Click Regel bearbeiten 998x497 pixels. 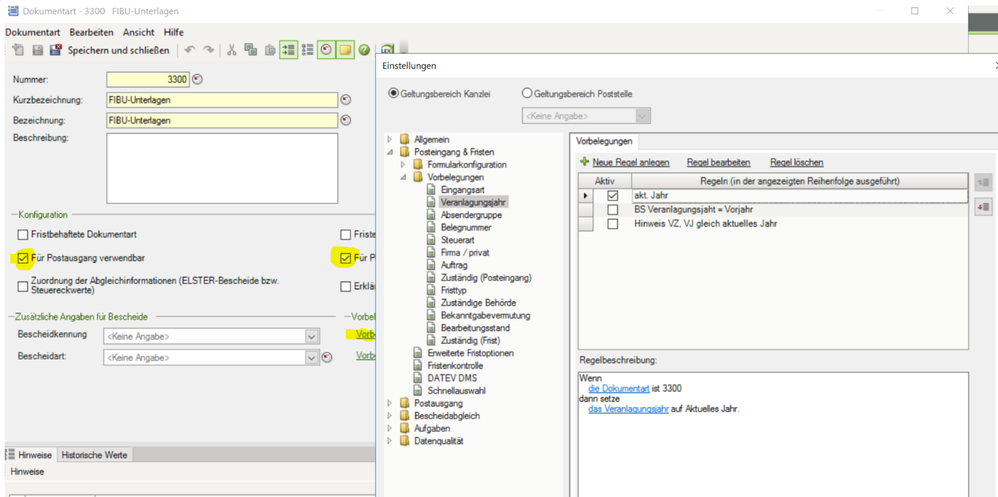pyautogui.click(x=719, y=163)
